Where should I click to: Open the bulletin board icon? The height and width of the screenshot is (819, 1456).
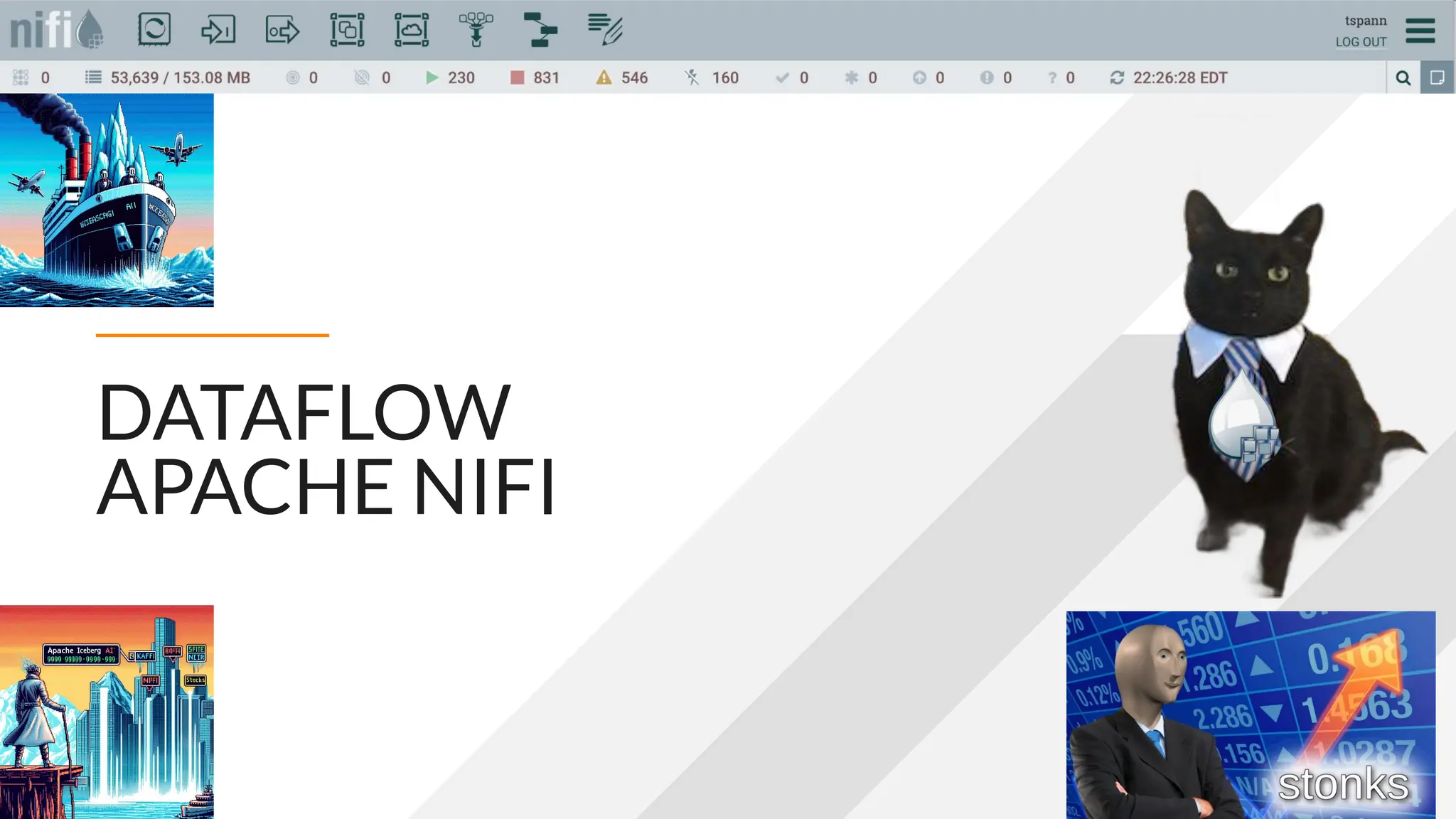[1438, 77]
